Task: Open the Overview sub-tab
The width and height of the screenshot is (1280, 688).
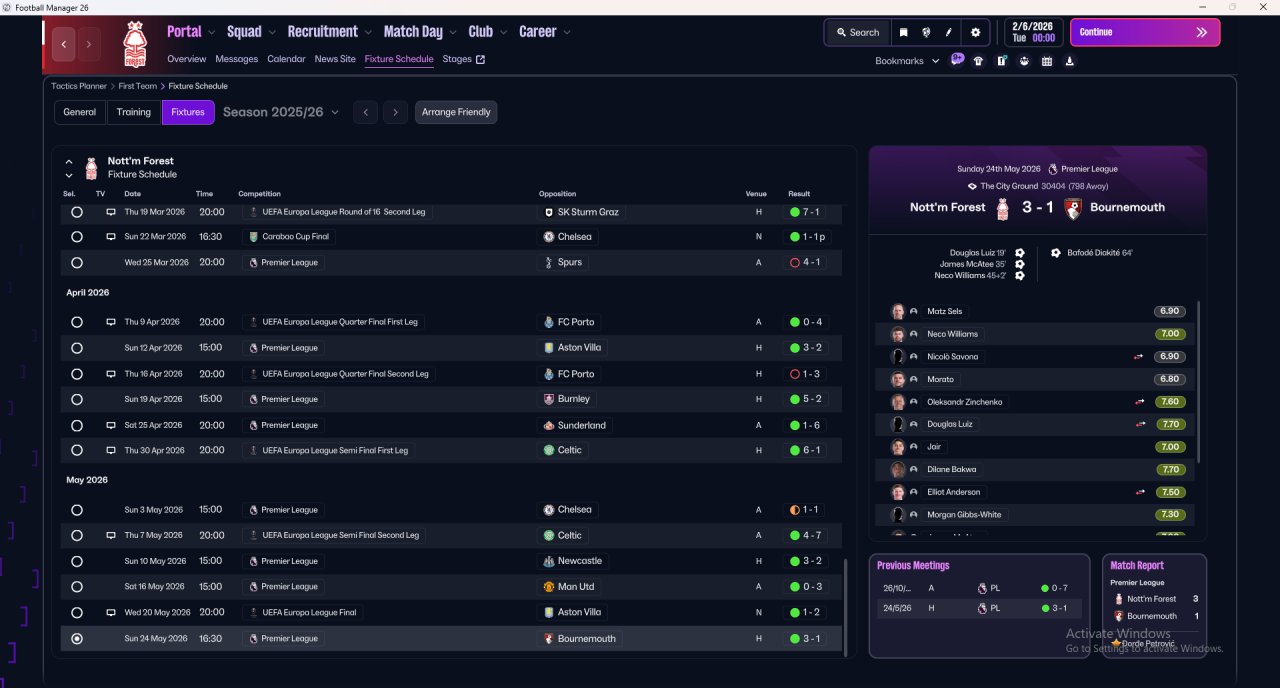Action: (x=187, y=59)
